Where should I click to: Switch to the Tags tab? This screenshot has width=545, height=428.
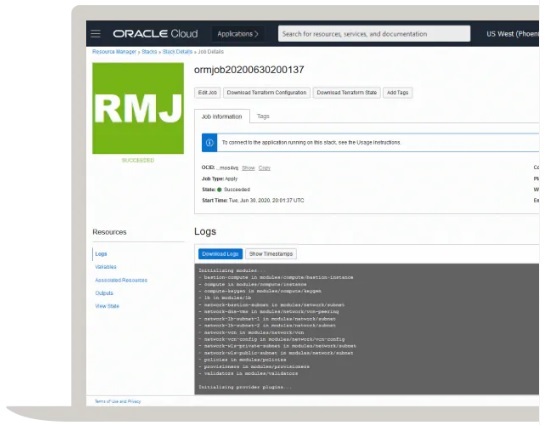263,116
